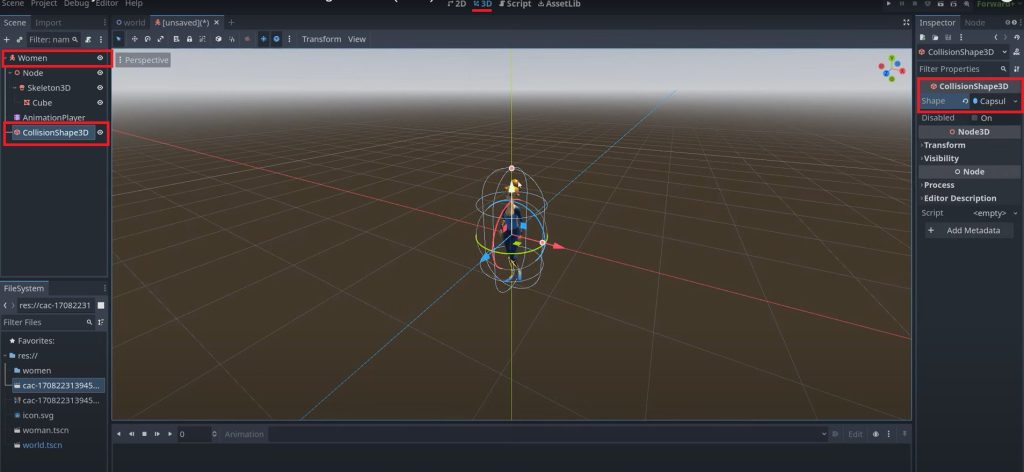The width and height of the screenshot is (1024, 472).
Task: Open the Inspector object history icon
Action: tap(1016, 38)
